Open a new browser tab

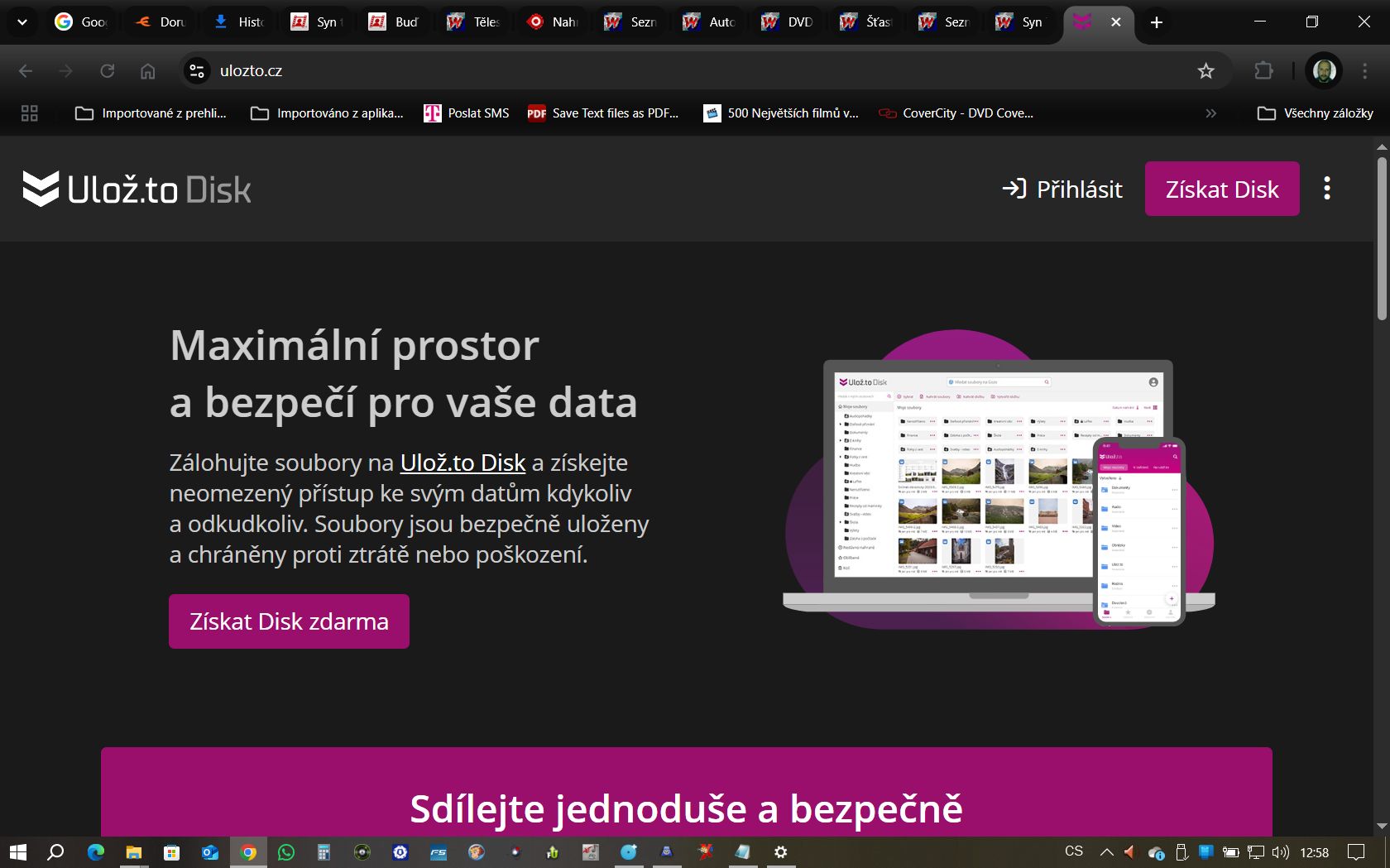pyautogui.click(x=1157, y=22)
